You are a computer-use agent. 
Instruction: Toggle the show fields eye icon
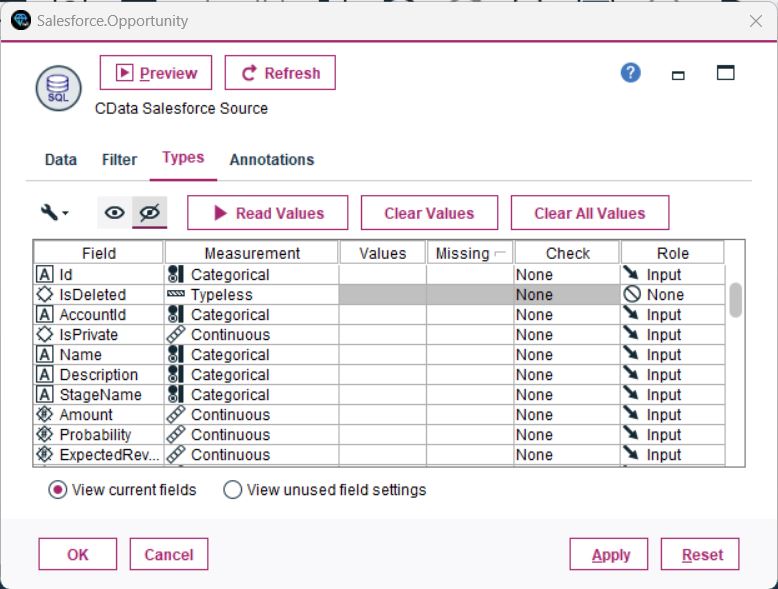115,212
